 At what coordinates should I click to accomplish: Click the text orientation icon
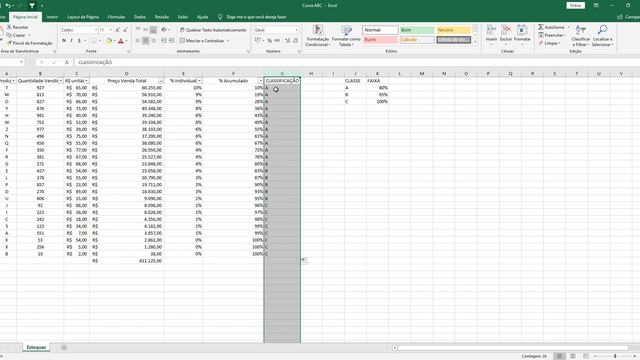tap(164, 30)
